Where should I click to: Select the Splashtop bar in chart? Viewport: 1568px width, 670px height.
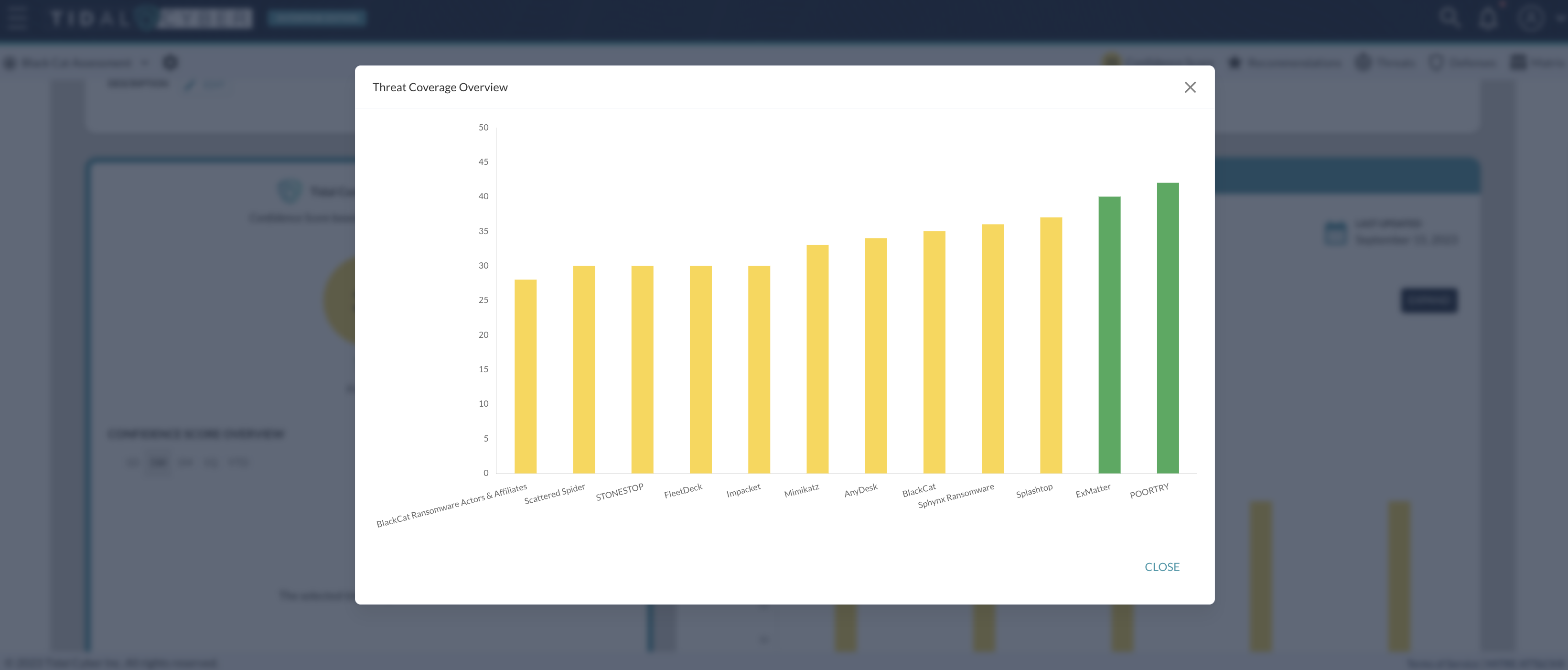click(x=1051, y=346)
